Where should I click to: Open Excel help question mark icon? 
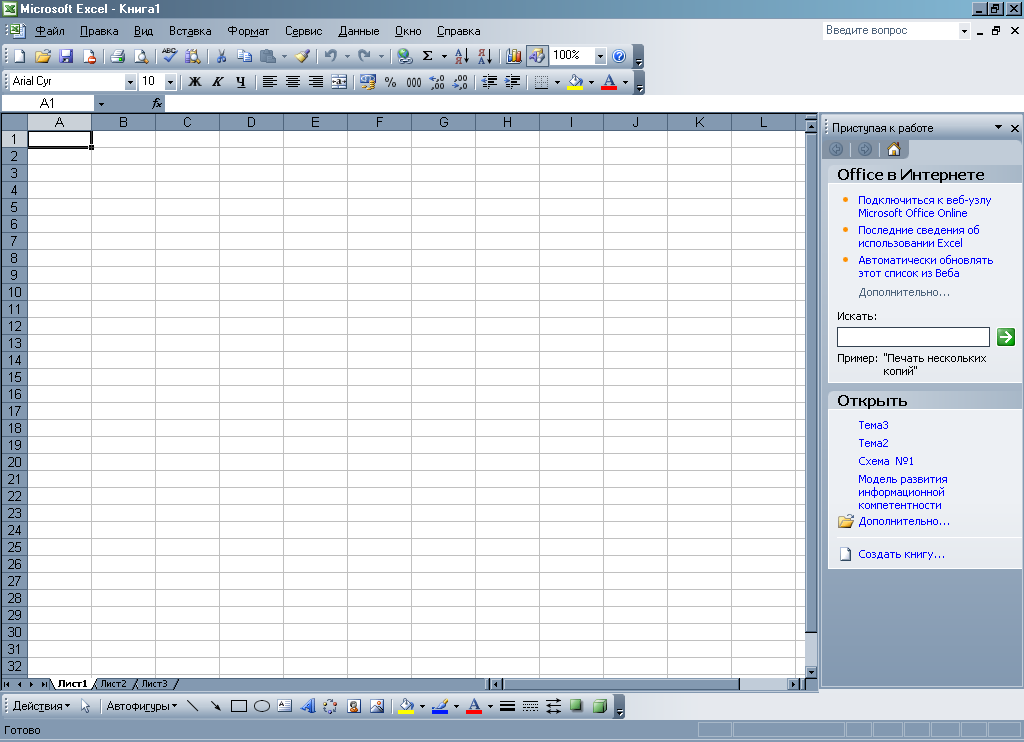click(x=619, y=56)
